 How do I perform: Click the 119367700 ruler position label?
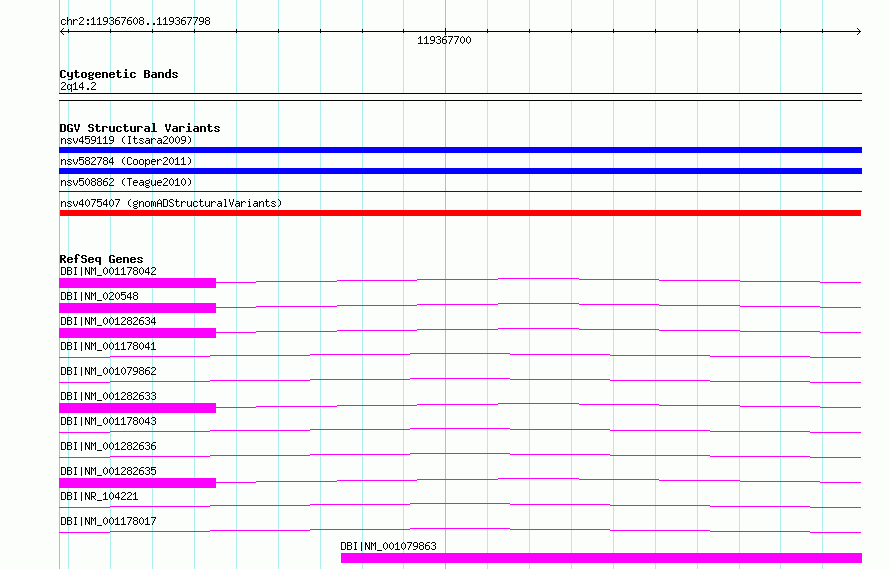pyautogui.click(x=444, y=40)
